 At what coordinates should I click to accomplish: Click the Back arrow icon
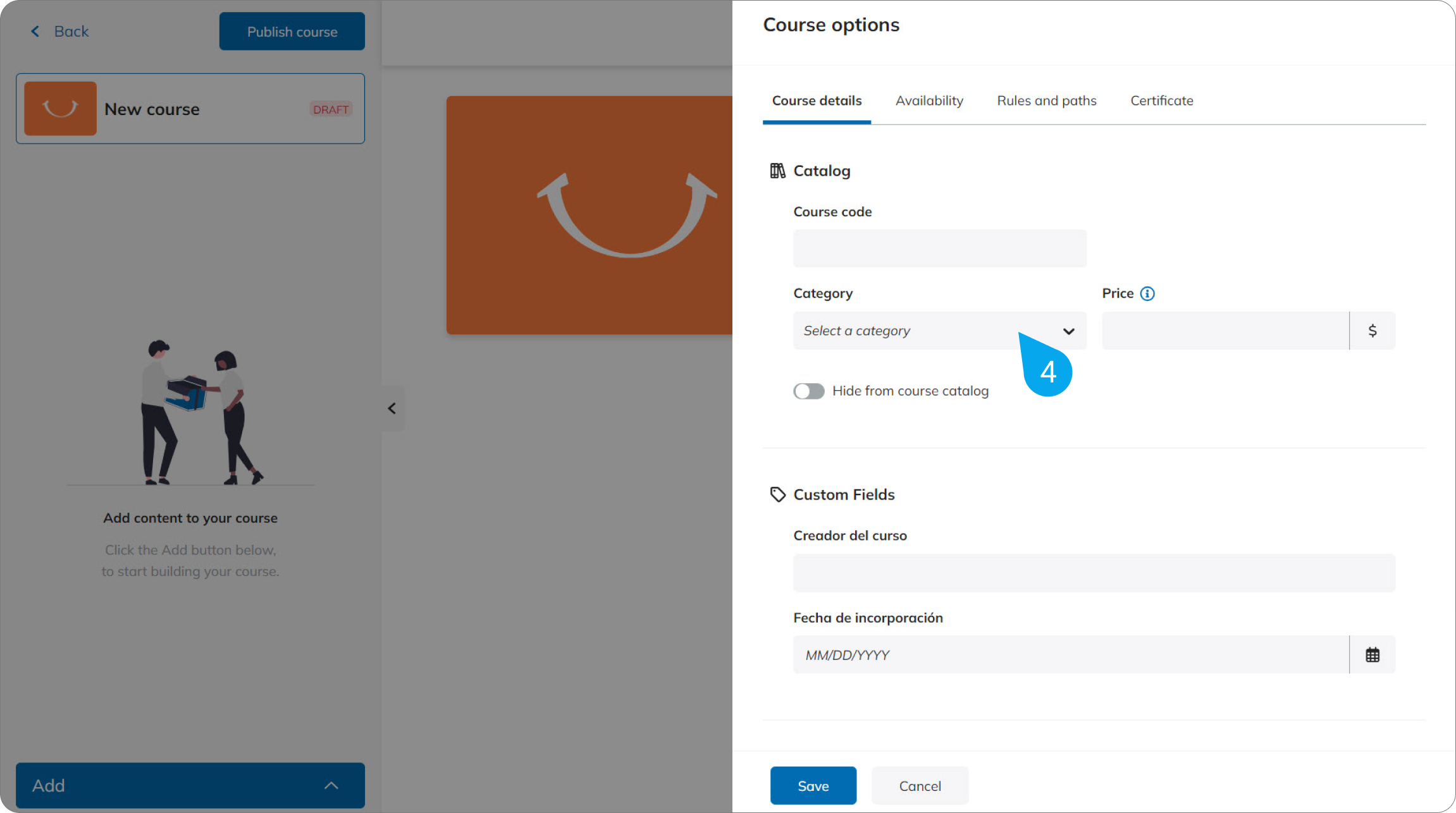coord(35,31)
